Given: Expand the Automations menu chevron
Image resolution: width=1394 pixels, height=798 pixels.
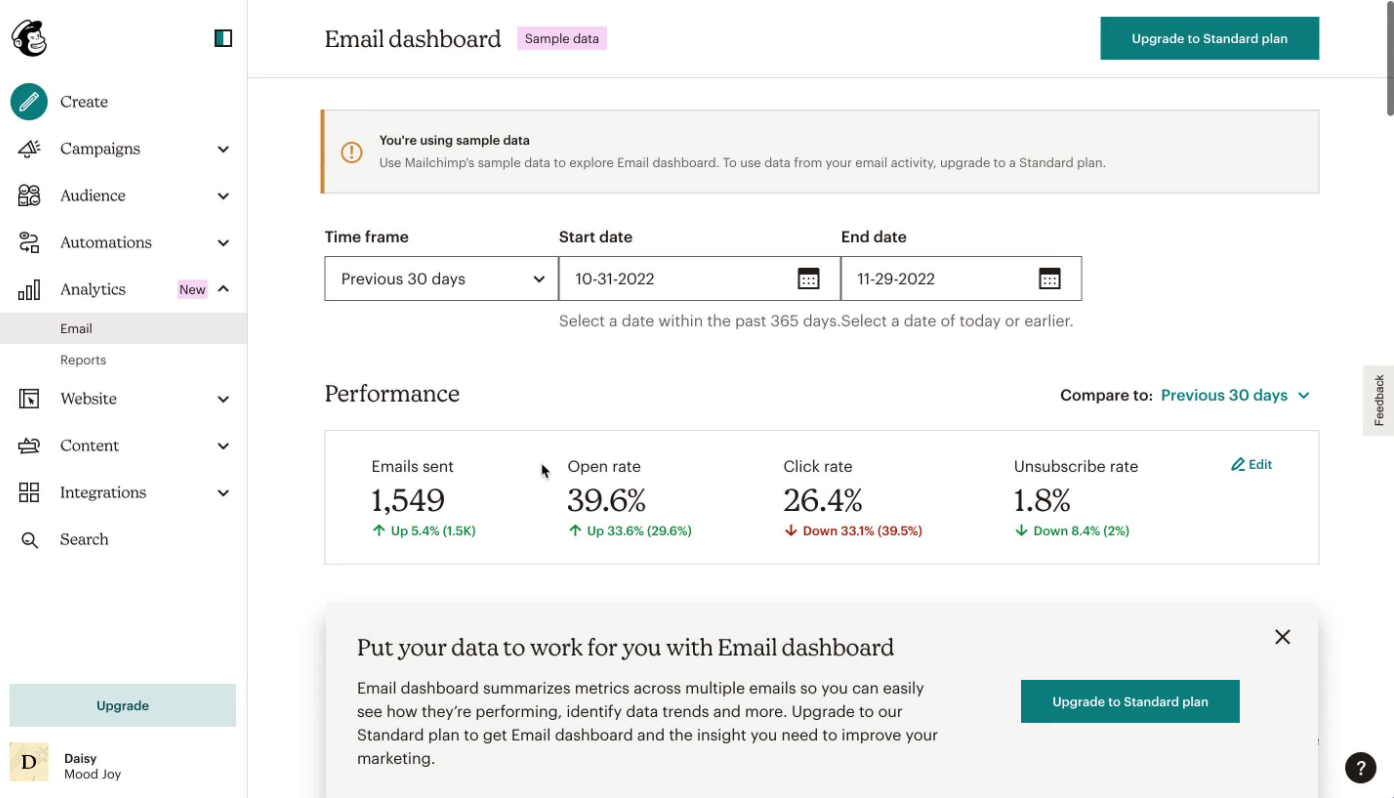Looking at the screenshot, I should (223, 243).
